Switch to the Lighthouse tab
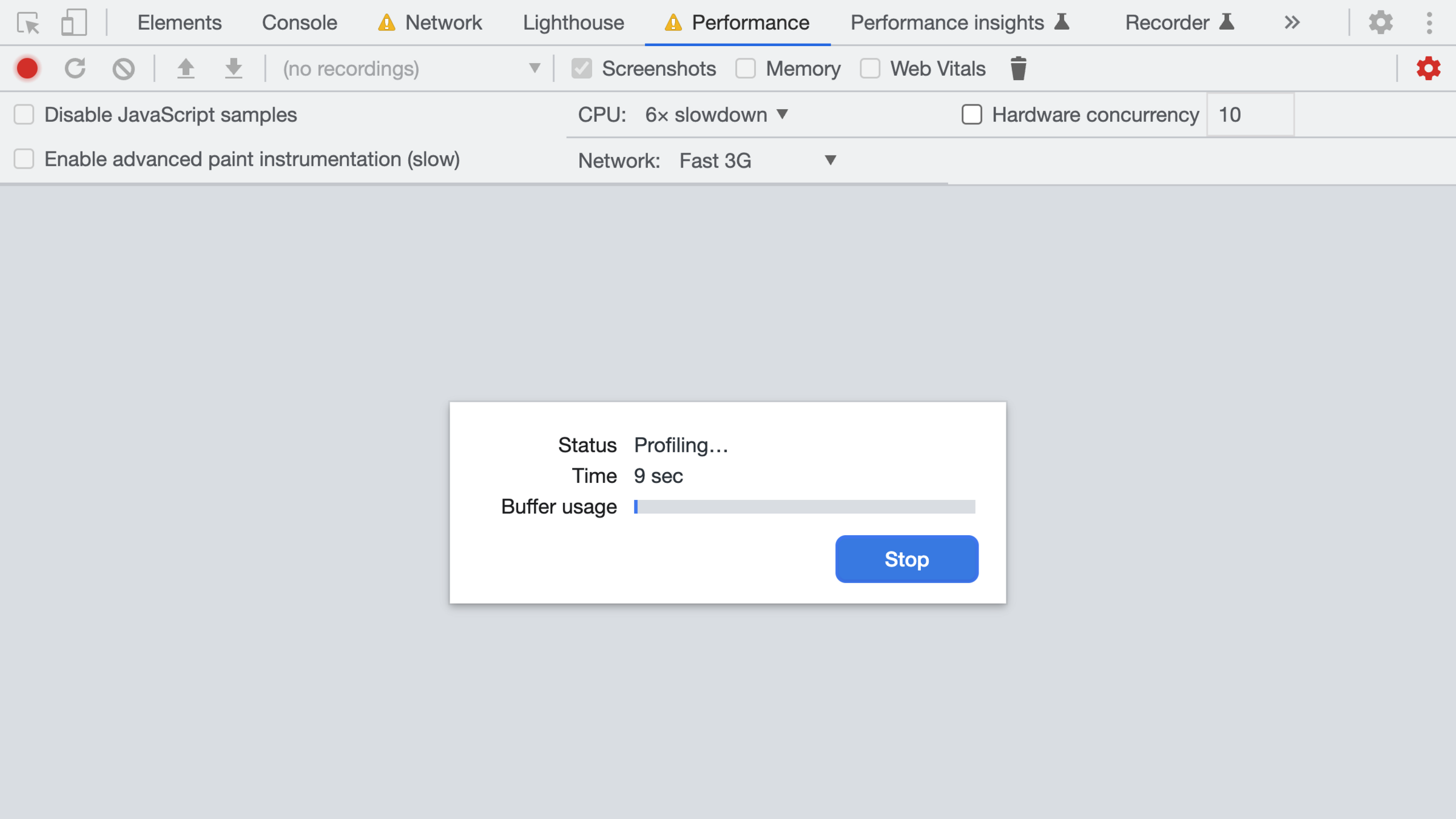This screenshot has width=1456, height=819. (x=573, y=23)
